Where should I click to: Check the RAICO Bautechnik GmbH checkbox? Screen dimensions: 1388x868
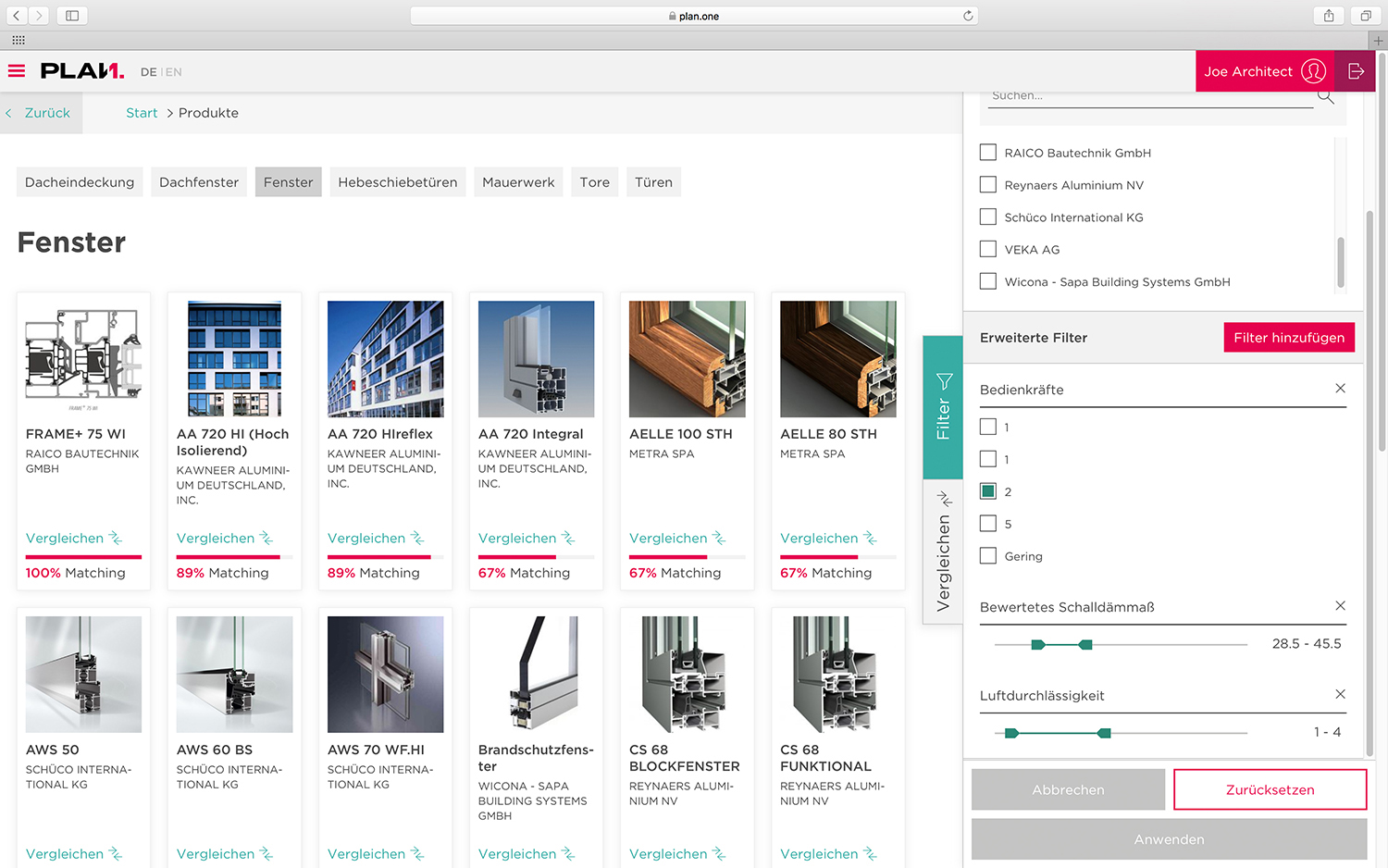[988, 153]
